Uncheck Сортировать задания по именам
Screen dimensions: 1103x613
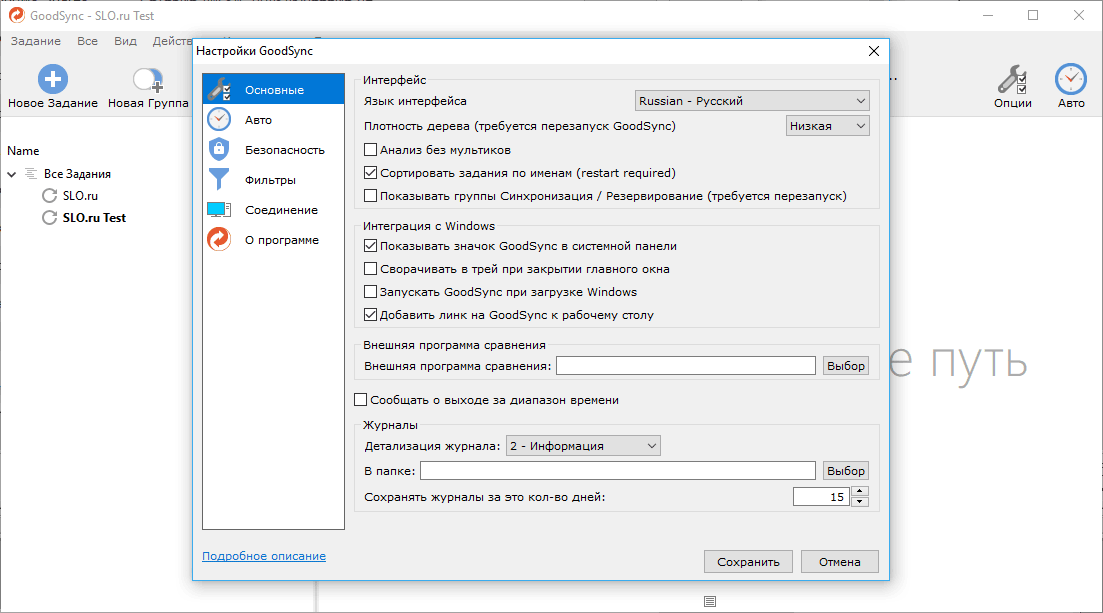pos(370,172)
